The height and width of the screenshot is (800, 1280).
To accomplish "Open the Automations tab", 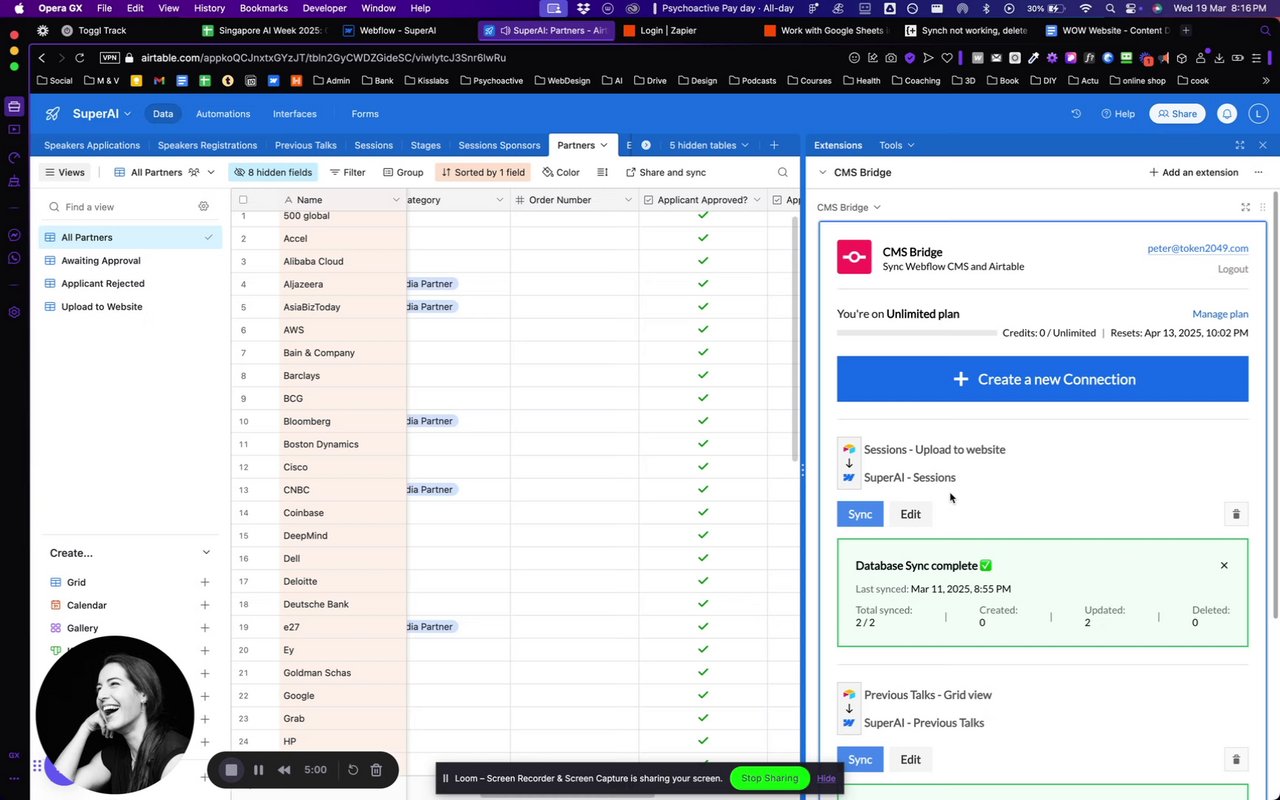I will pos(223,114).
